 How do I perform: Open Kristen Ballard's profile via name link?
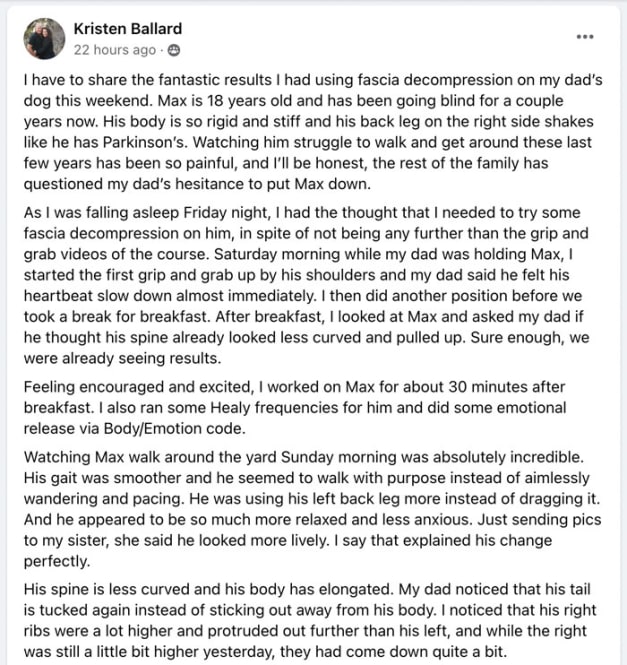[128, 28]
